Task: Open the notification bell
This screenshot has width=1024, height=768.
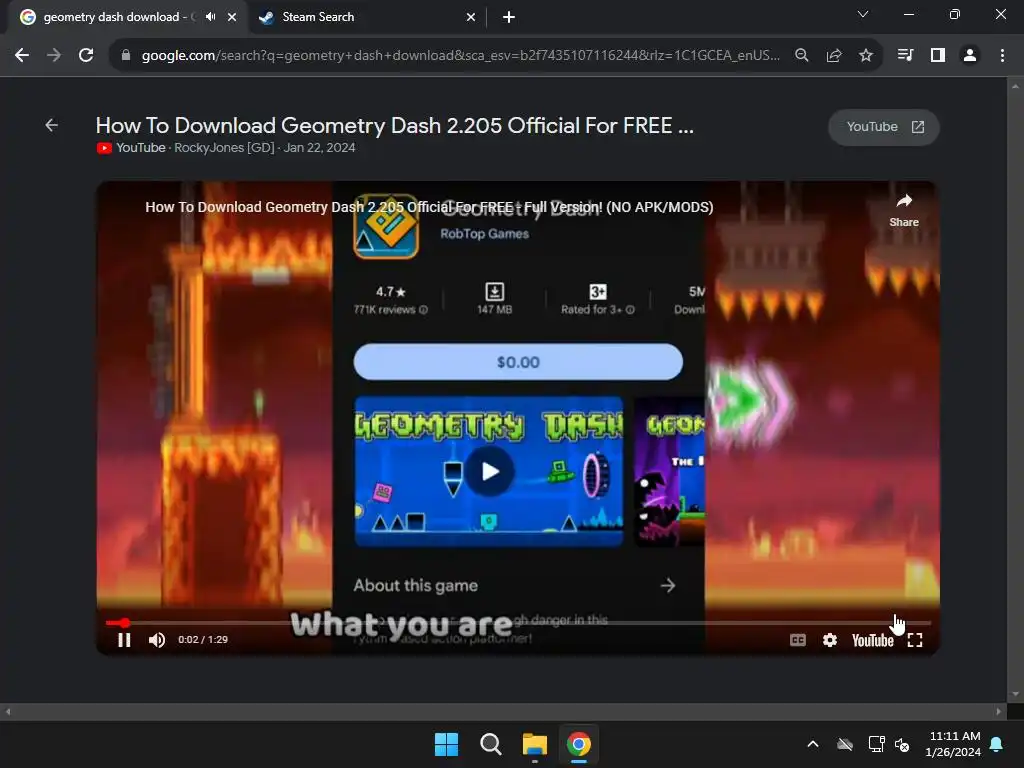Action: pos(997,744)
